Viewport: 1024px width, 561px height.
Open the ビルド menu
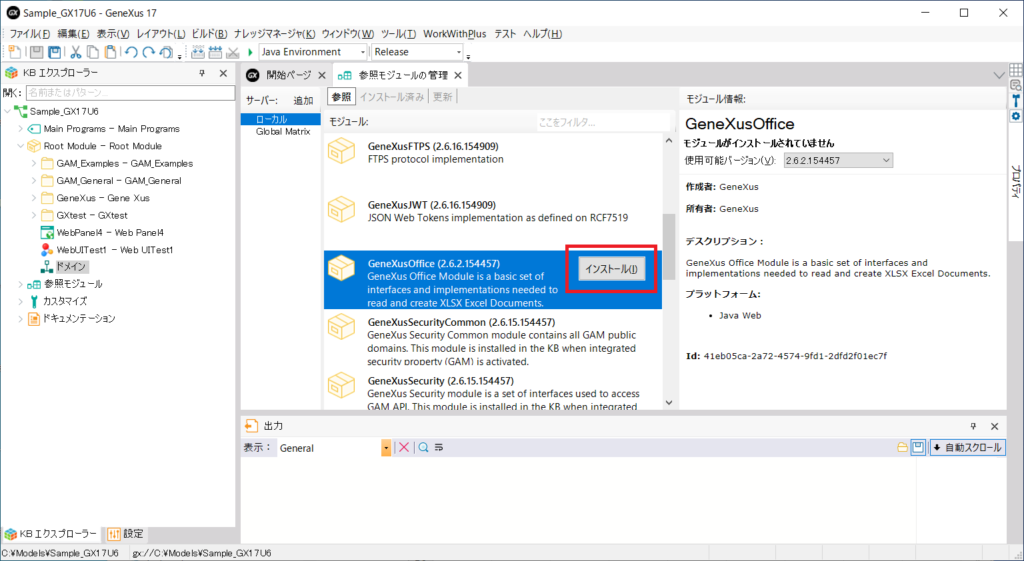(x=209, y=34)
